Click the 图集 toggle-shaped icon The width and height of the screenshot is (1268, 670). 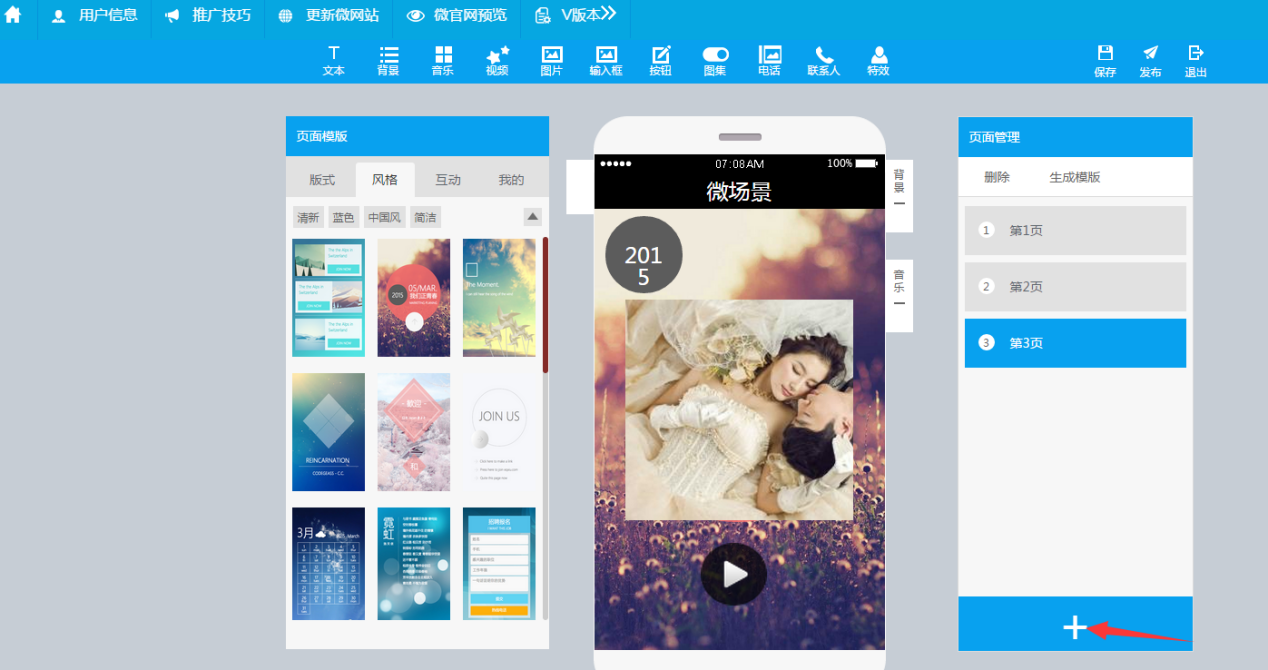pyautogui.click(x=715, y=60)
